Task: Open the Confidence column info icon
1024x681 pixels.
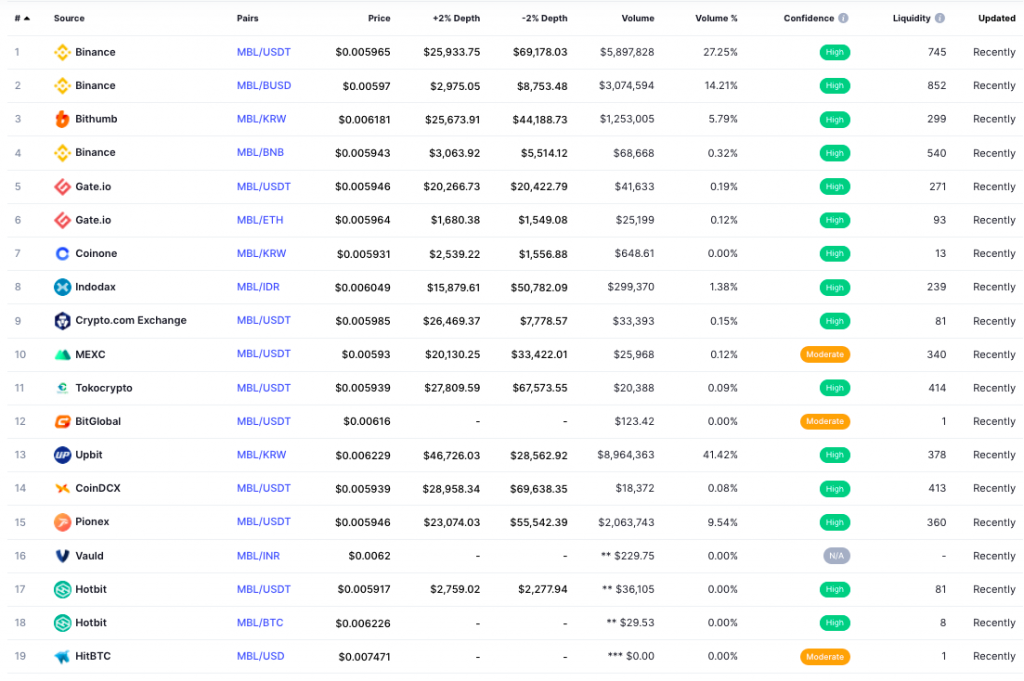Action: coord(843,18)
